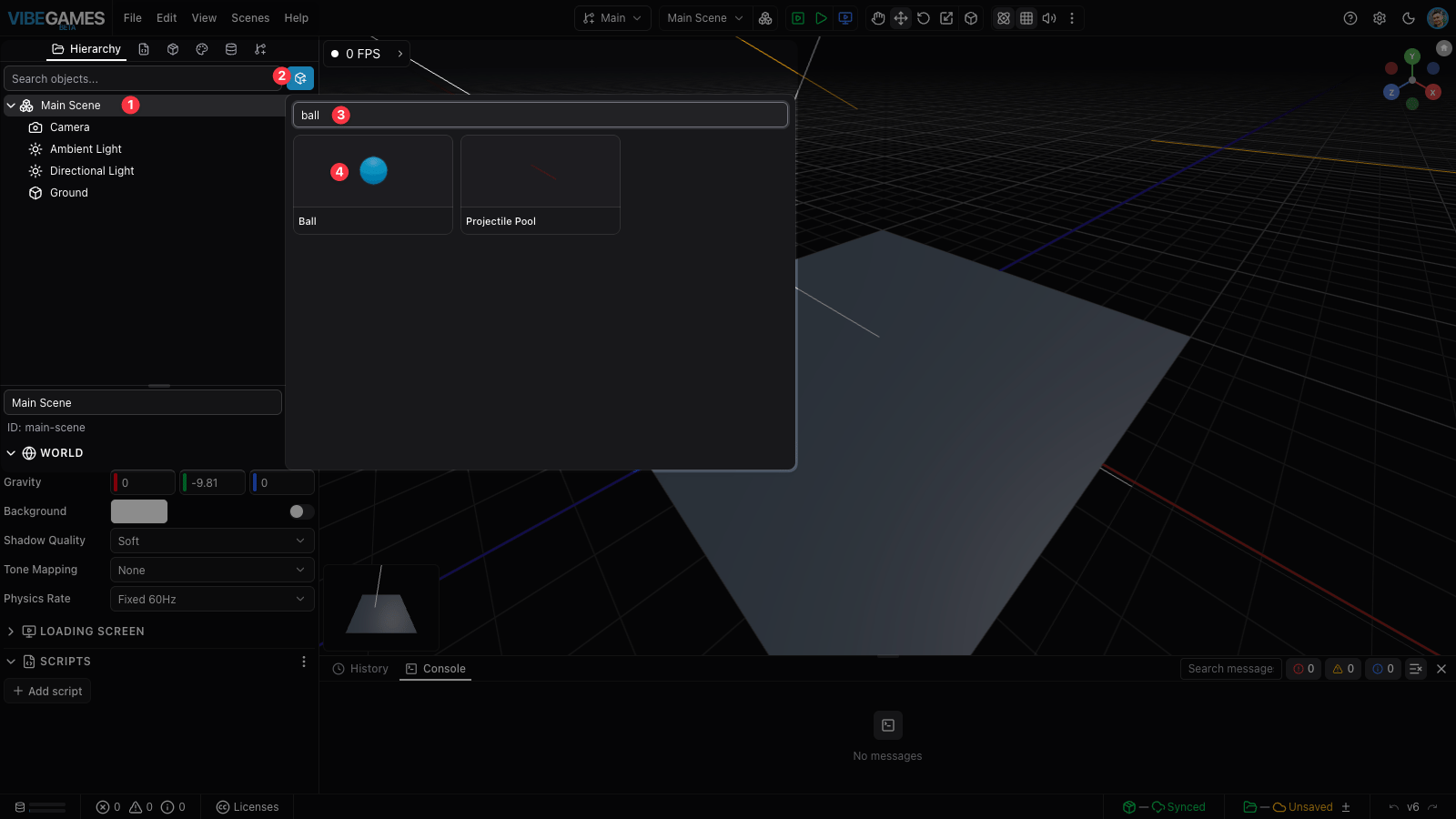Click the Z axis on orientation gizmo
This screenshot has height=819, width=1456.
[x=1391, y=92]
